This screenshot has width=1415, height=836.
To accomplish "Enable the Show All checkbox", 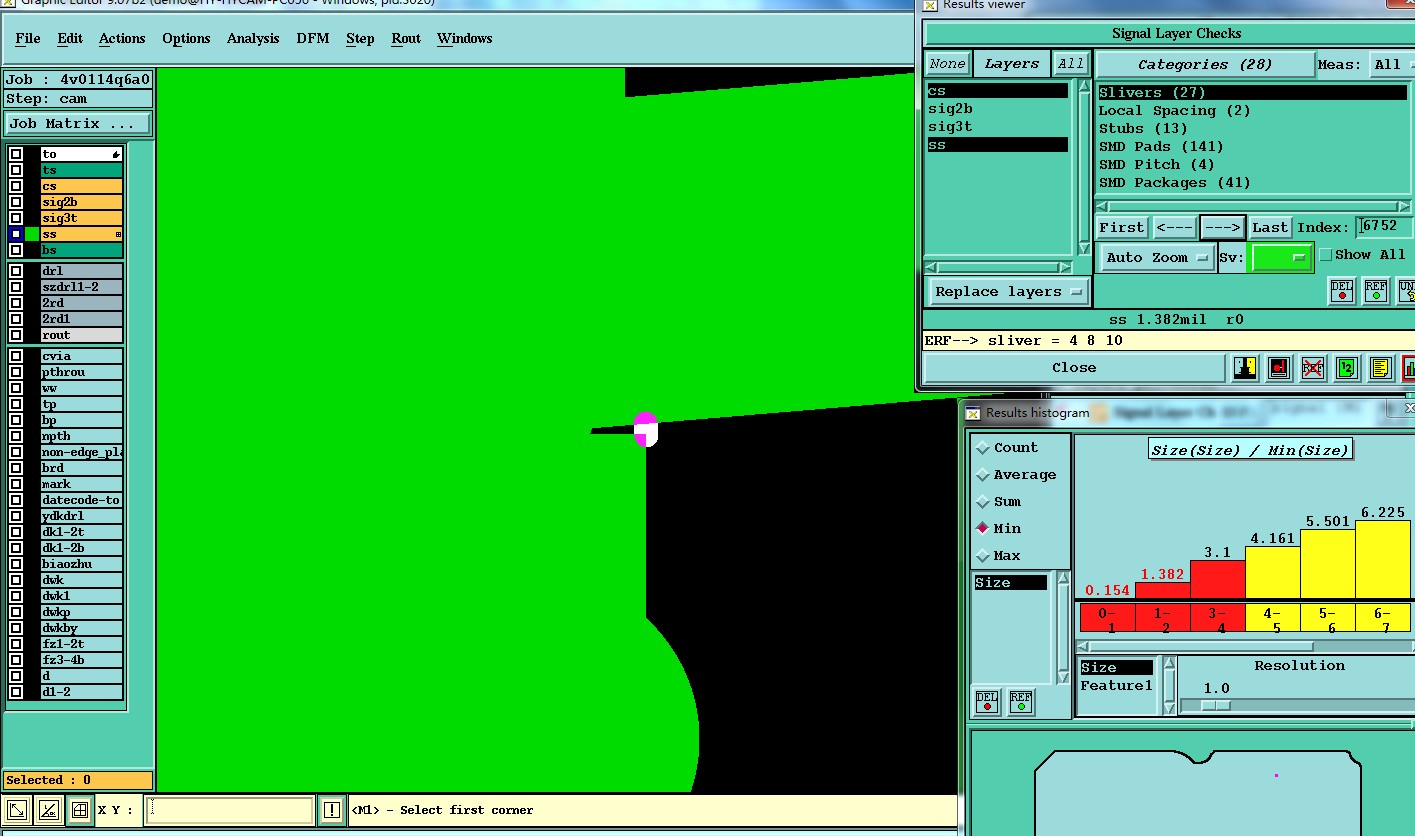I will (1326, 255).
